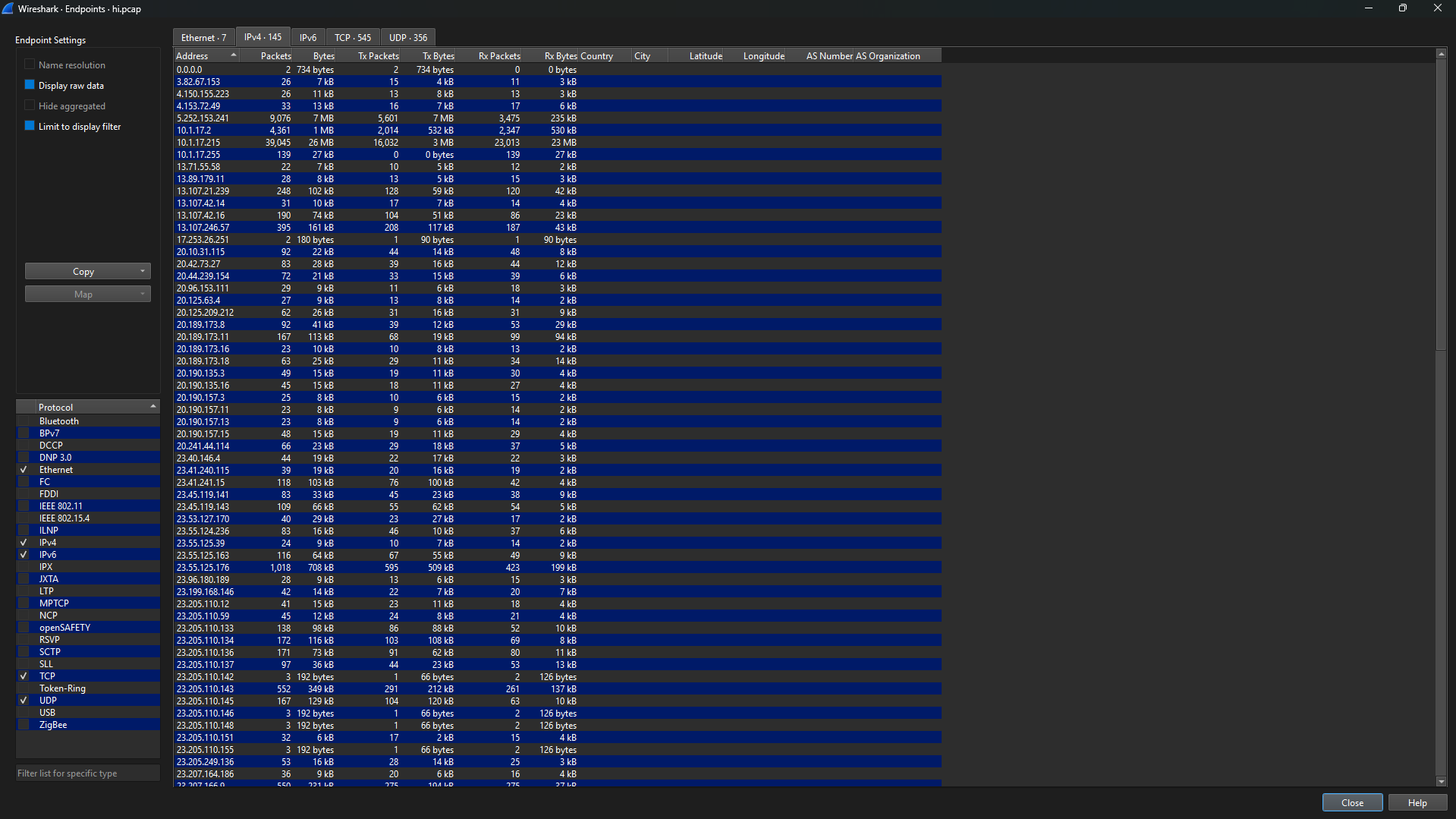Select the 17.253.26.251 address row
Viewport: 1456px width, 819px height.
pos(558,239)
